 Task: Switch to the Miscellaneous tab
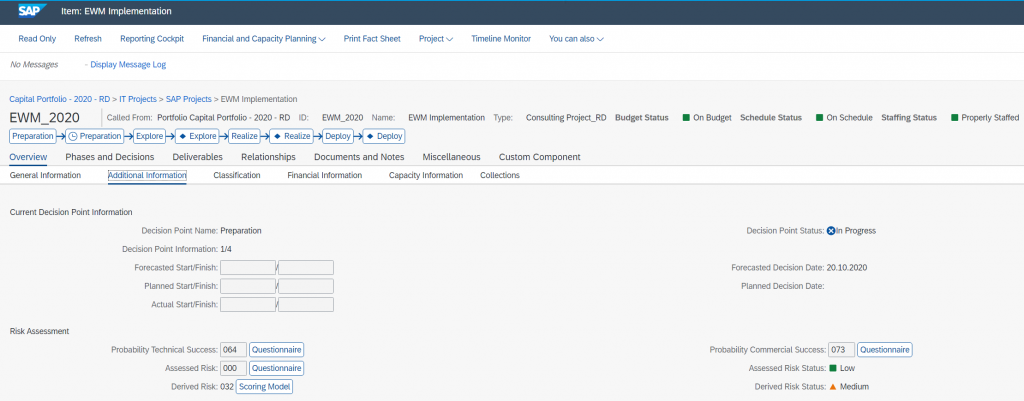point(451,157)
